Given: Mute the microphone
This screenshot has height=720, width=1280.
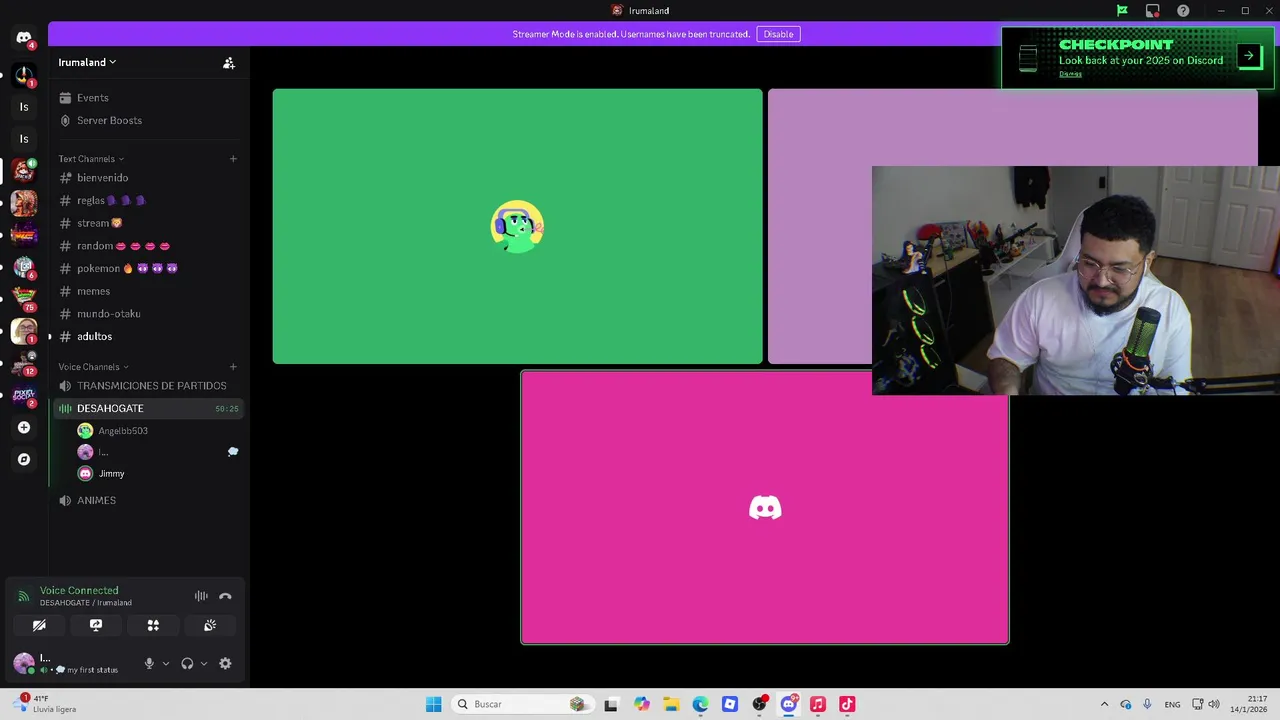Looking at the screenshot, I should click(x=149, y=663).
